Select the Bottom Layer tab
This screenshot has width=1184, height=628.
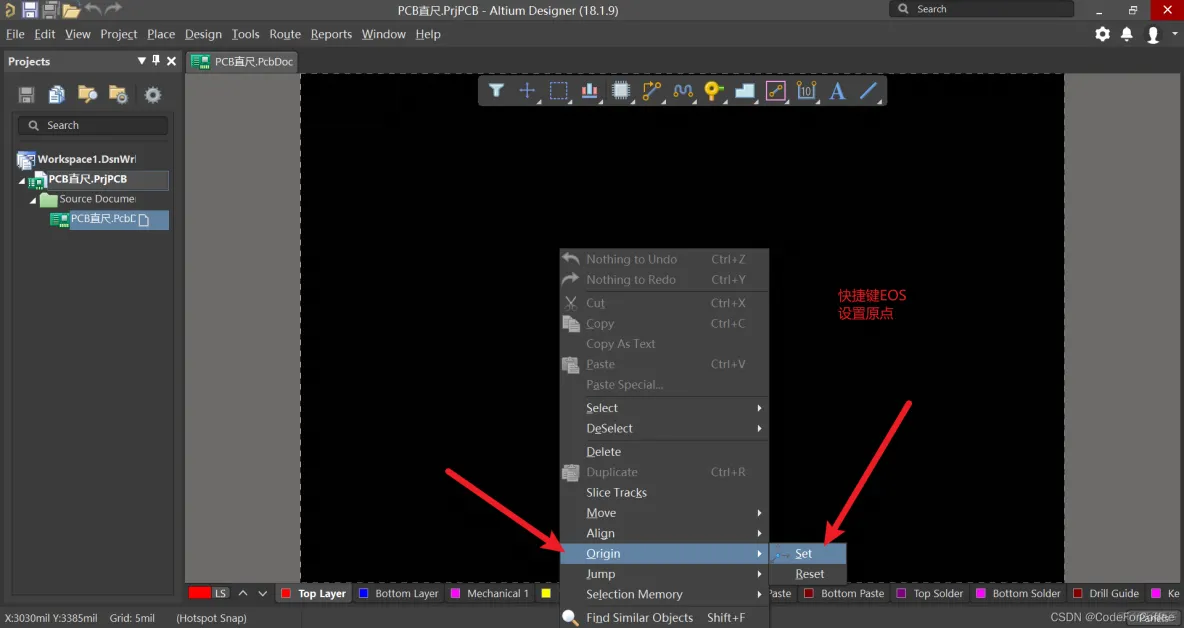399,593
